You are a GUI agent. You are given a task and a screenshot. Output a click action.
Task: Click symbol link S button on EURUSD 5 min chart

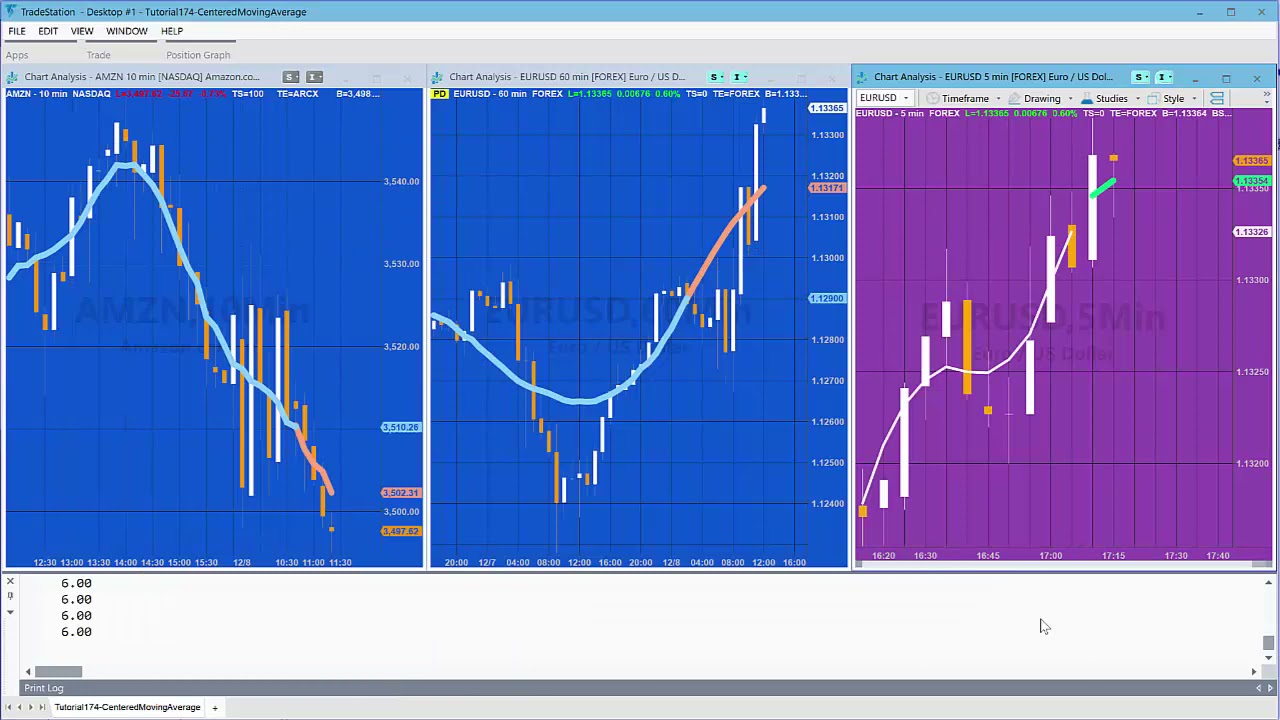point(1140,77)
